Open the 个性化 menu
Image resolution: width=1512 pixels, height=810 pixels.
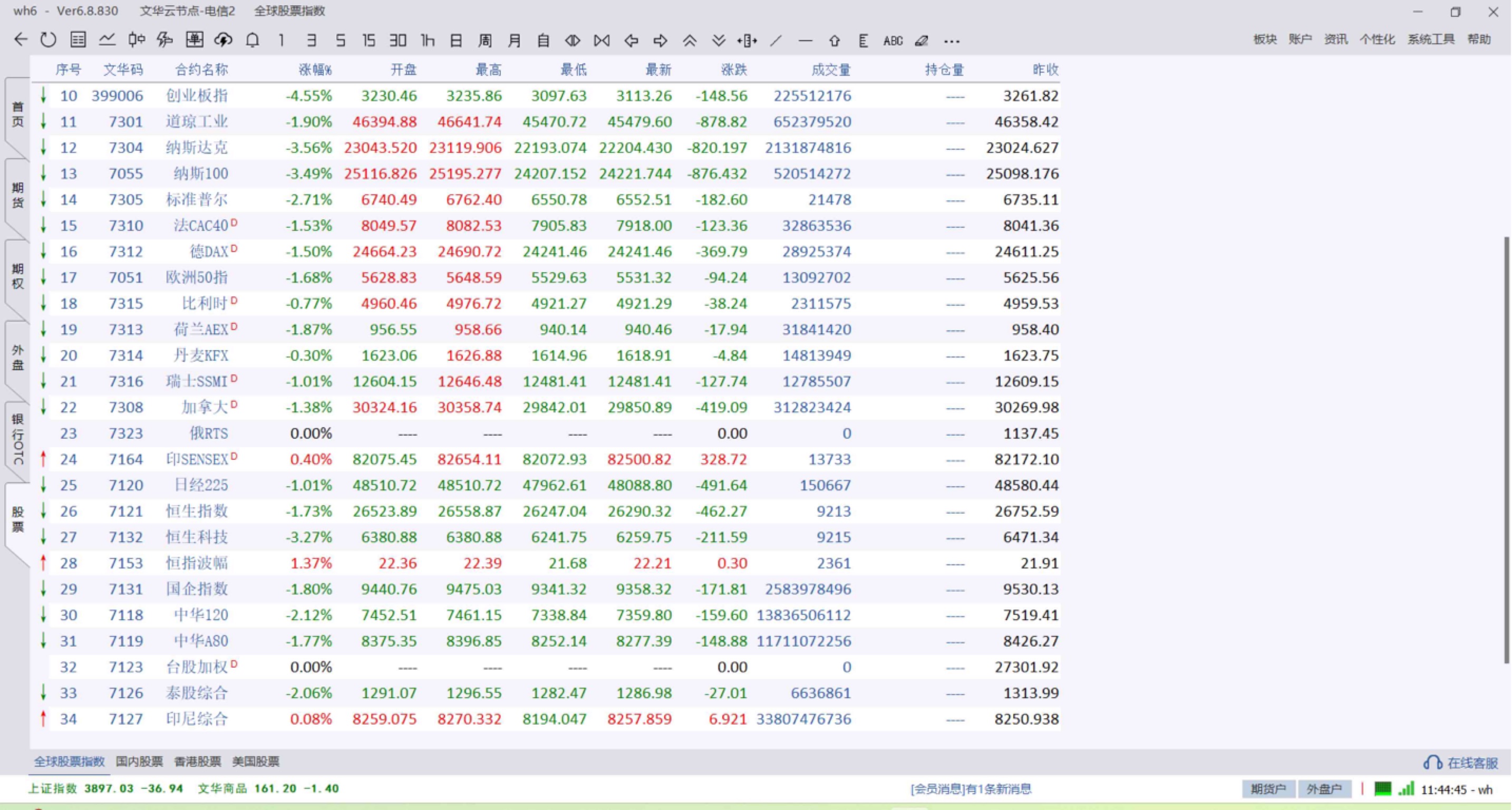tap(1377, 40)
